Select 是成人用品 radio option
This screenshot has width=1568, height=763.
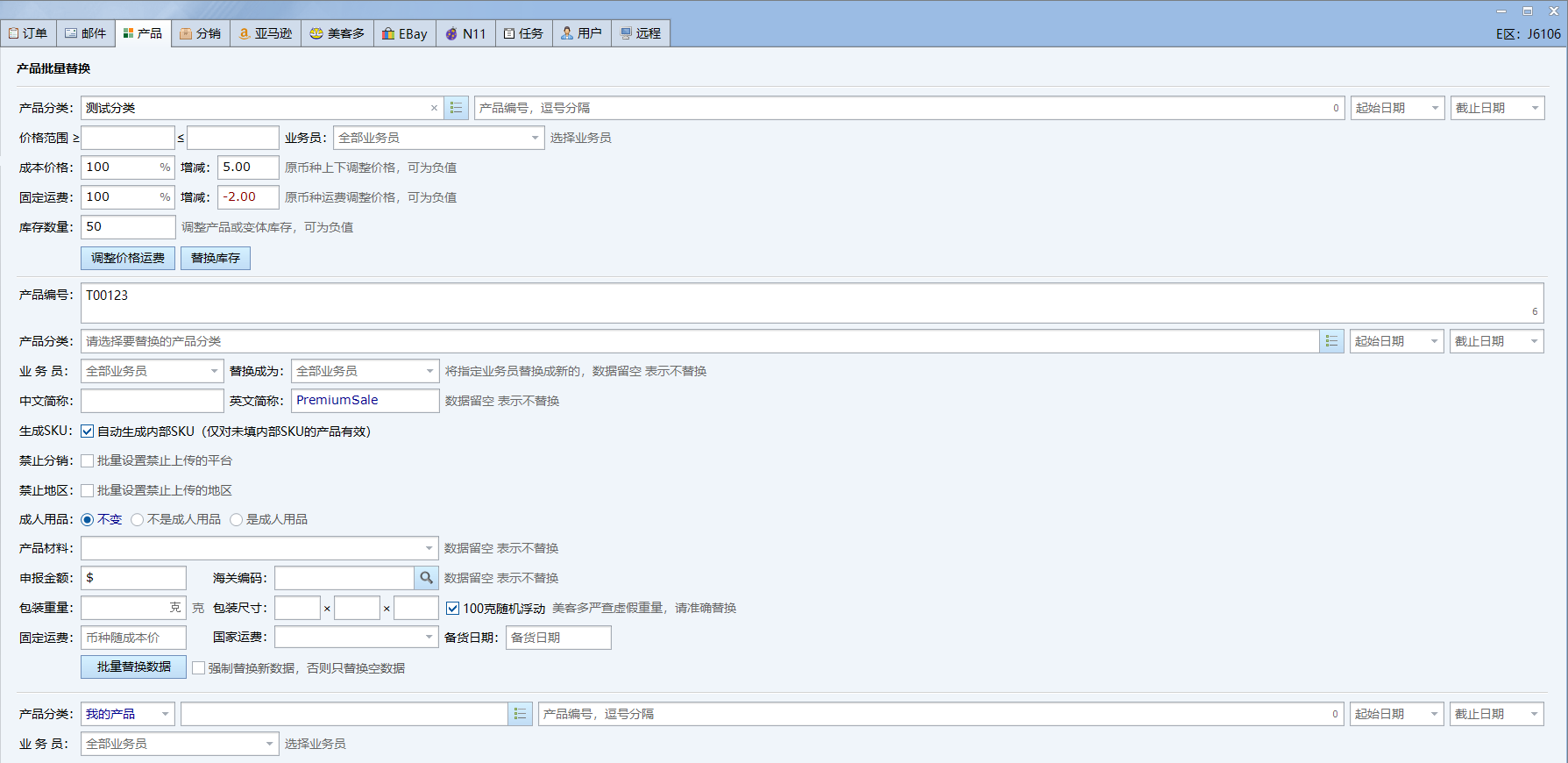tap(237, 519)
